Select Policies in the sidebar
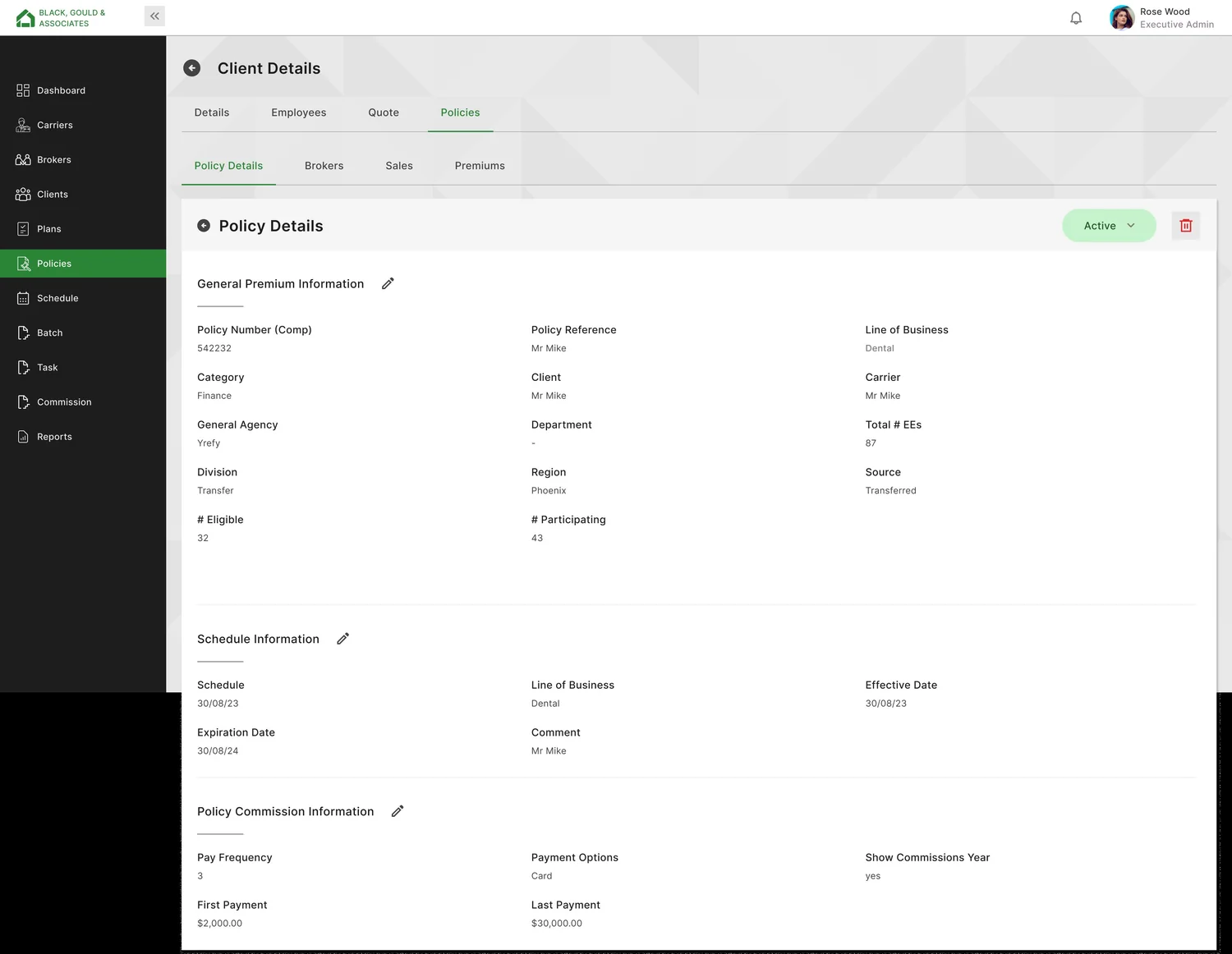The width and height of the screenshot is (1232, 954). coord(83,264)
